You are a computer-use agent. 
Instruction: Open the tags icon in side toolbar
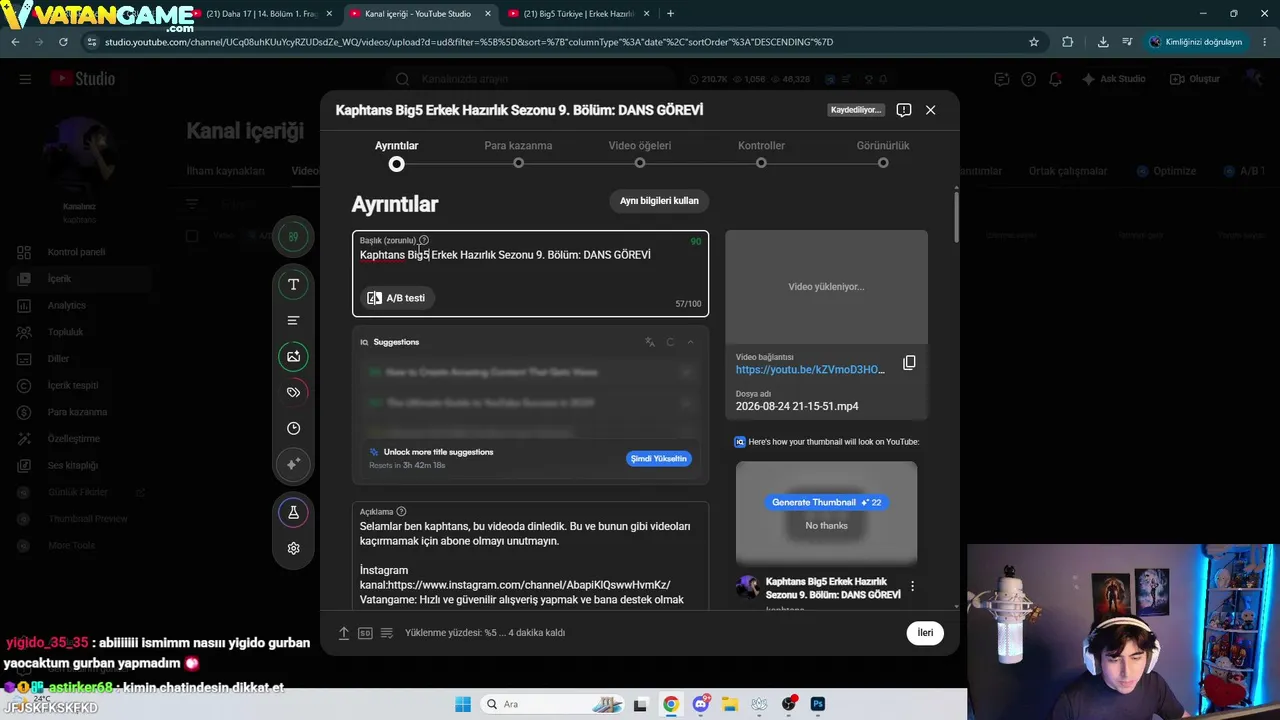click(x=293, y=392)
